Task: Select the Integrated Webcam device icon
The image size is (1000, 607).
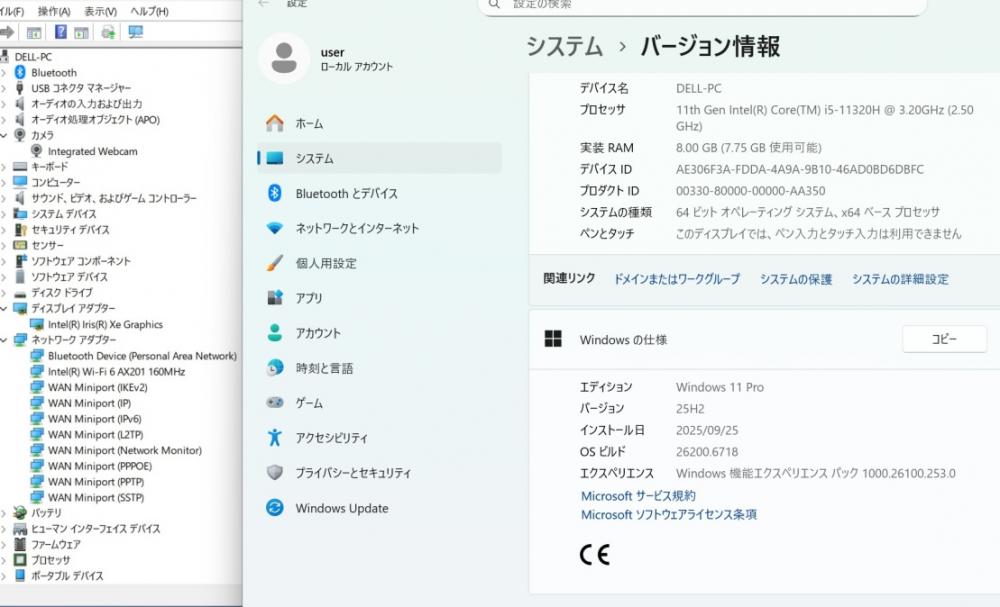Action: [x=37, y=151]
